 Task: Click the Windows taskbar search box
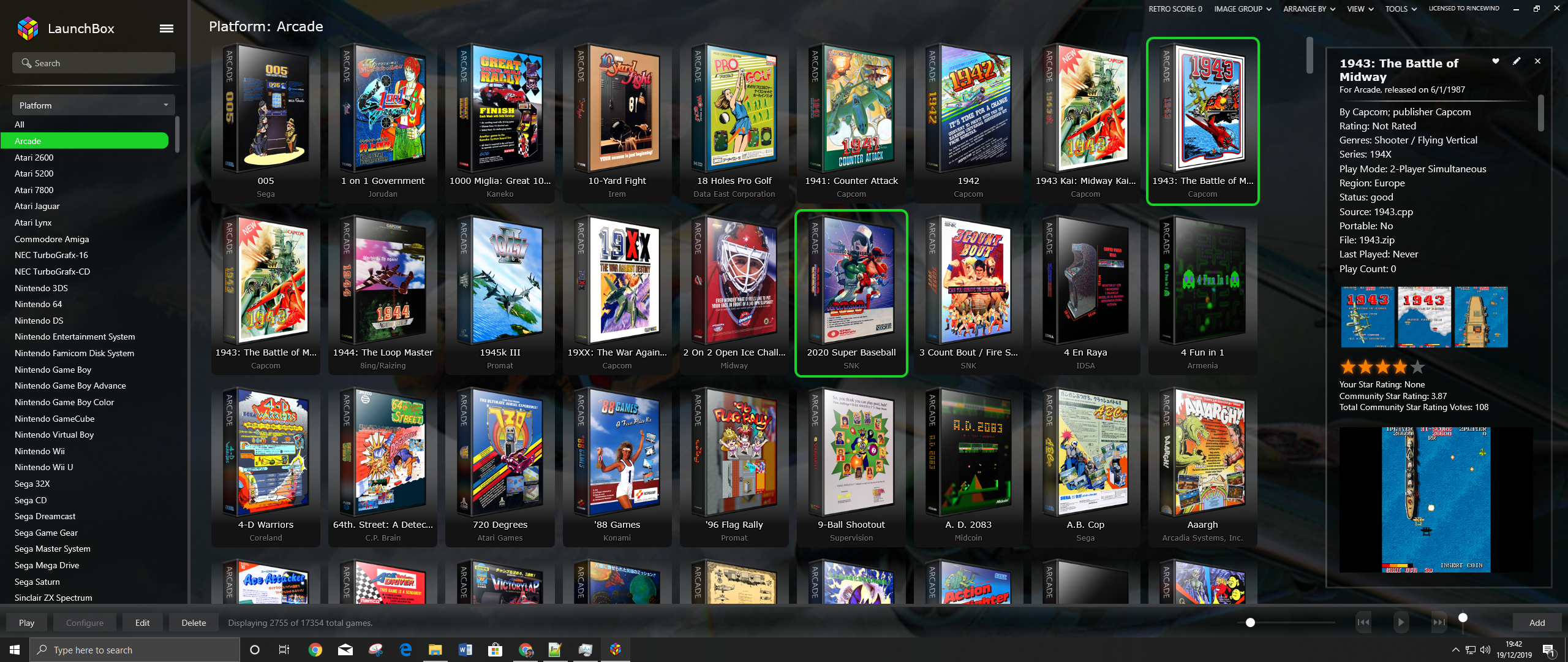[x=135, y=650]
